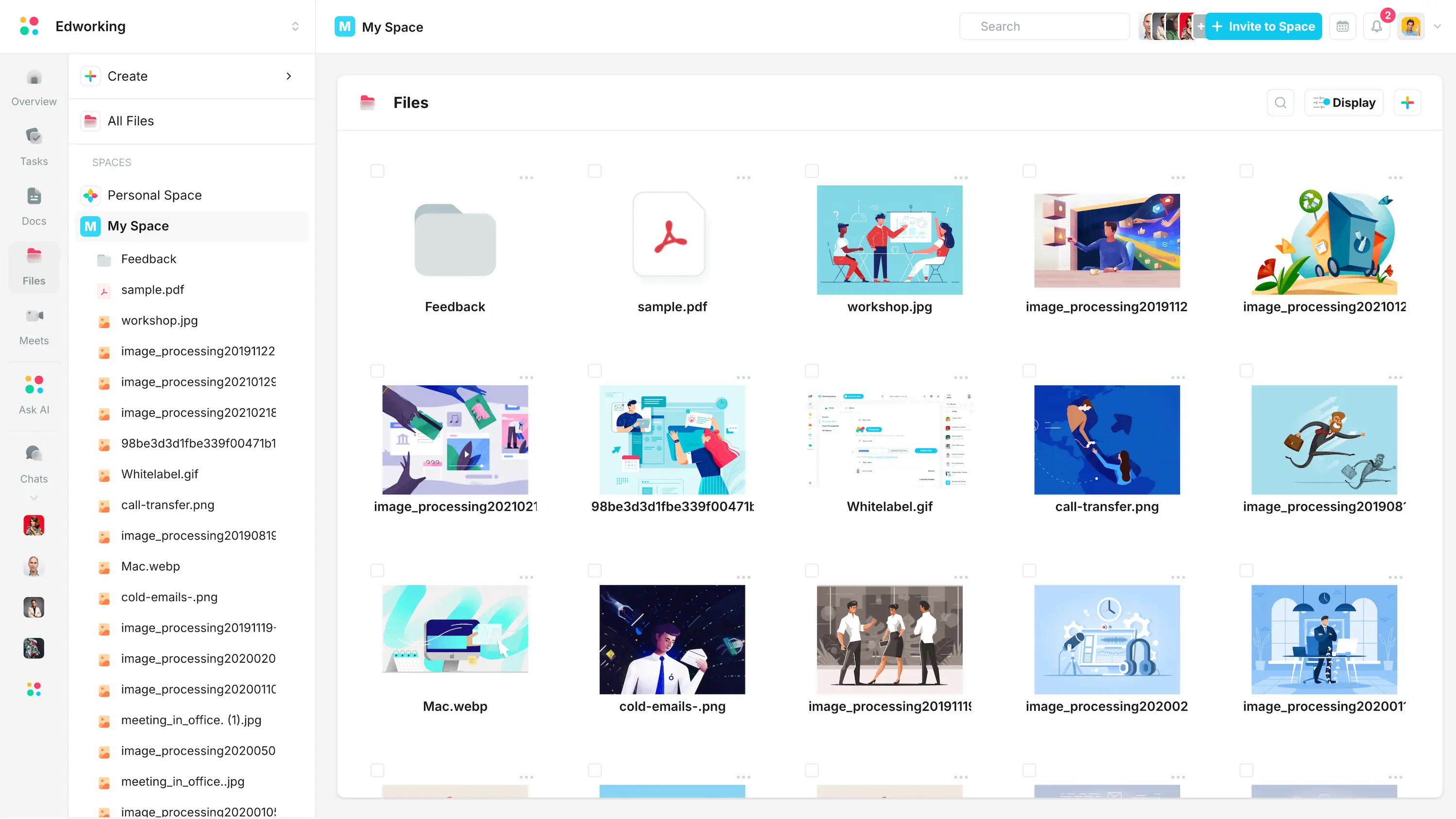1456x819 pixels.
Task: Collapse the Chats section with the chevron
Action: coord(33,497)
